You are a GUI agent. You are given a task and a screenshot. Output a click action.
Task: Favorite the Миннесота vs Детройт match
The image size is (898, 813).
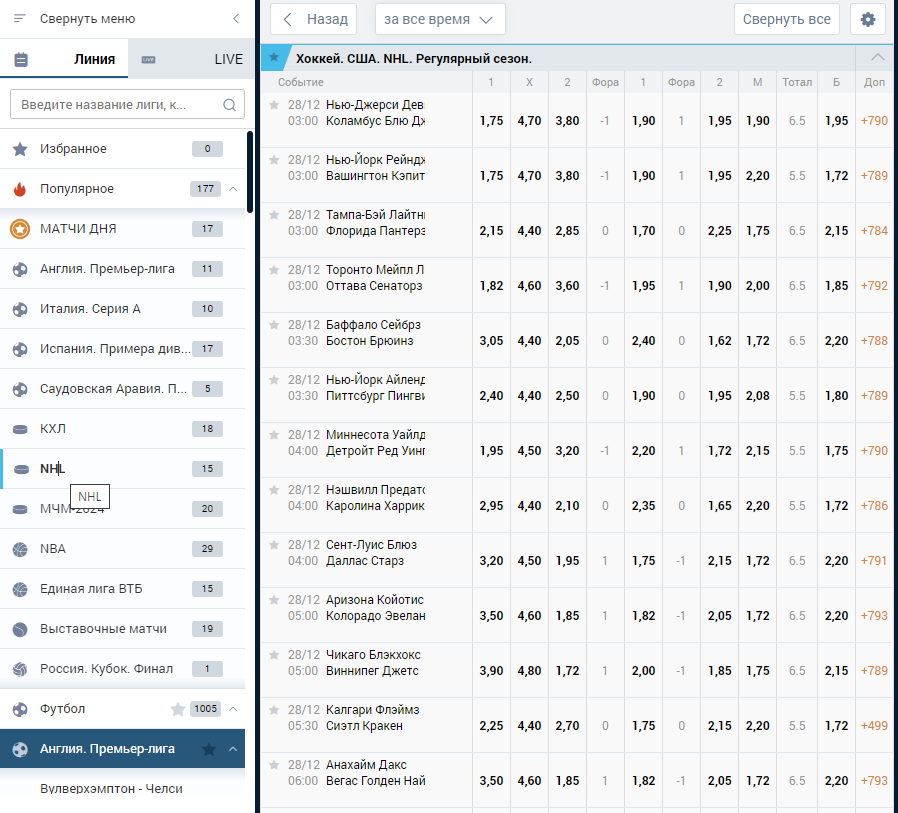pyautogui.click(x=274, y=435)
